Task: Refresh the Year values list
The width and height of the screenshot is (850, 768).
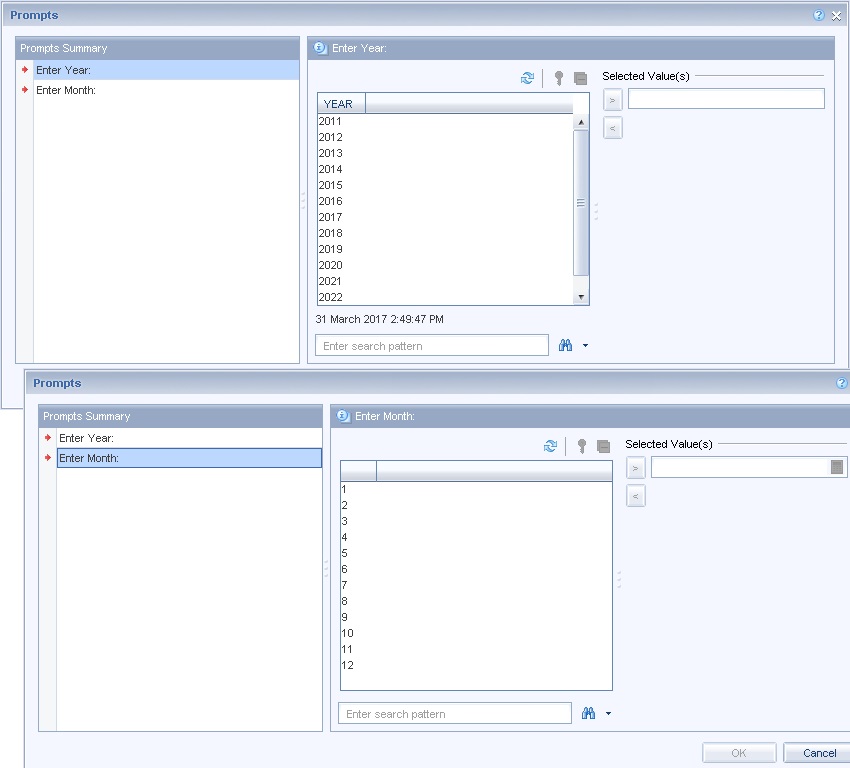Action: pos(528,78)
